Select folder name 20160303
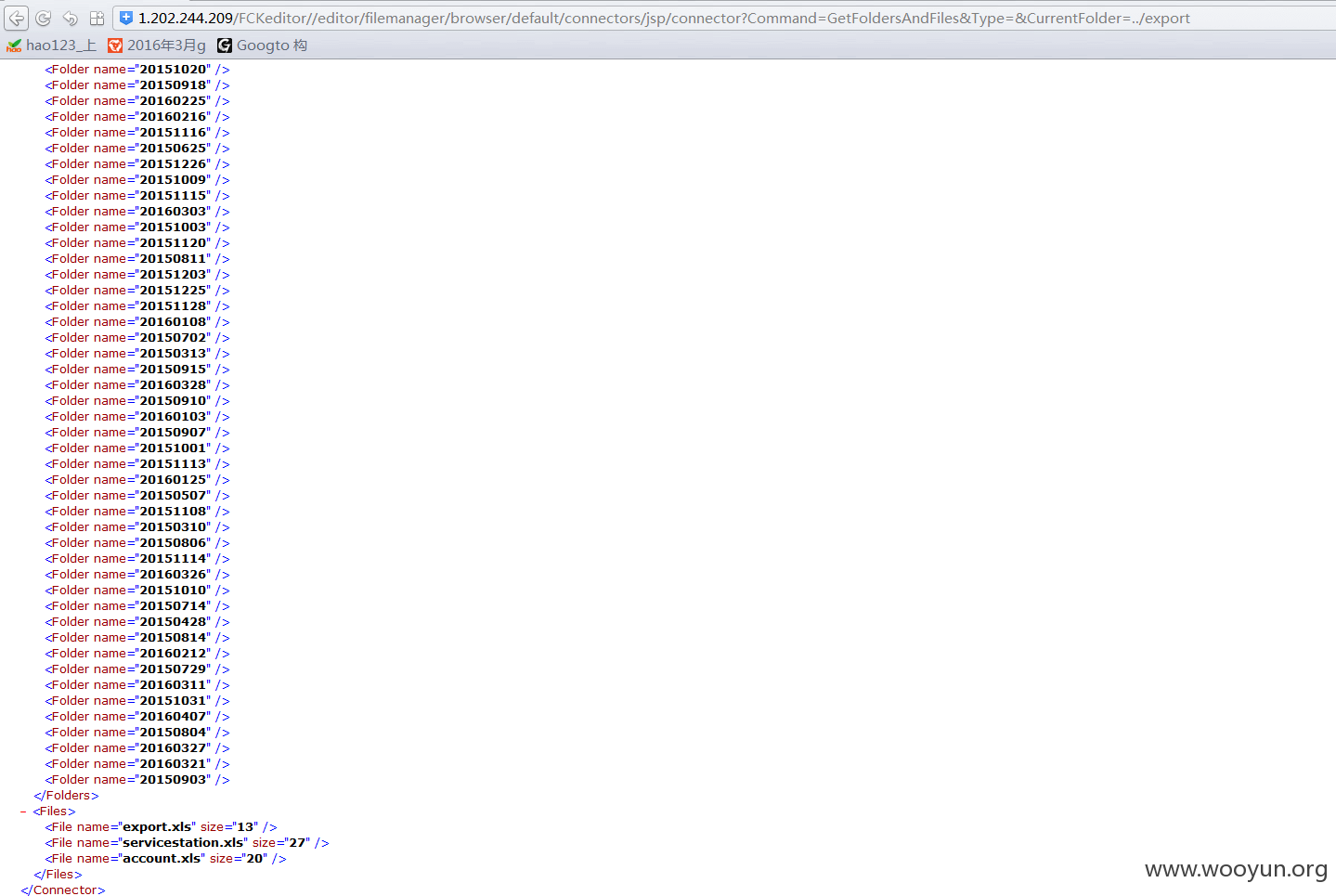 [x=173, y=212]
